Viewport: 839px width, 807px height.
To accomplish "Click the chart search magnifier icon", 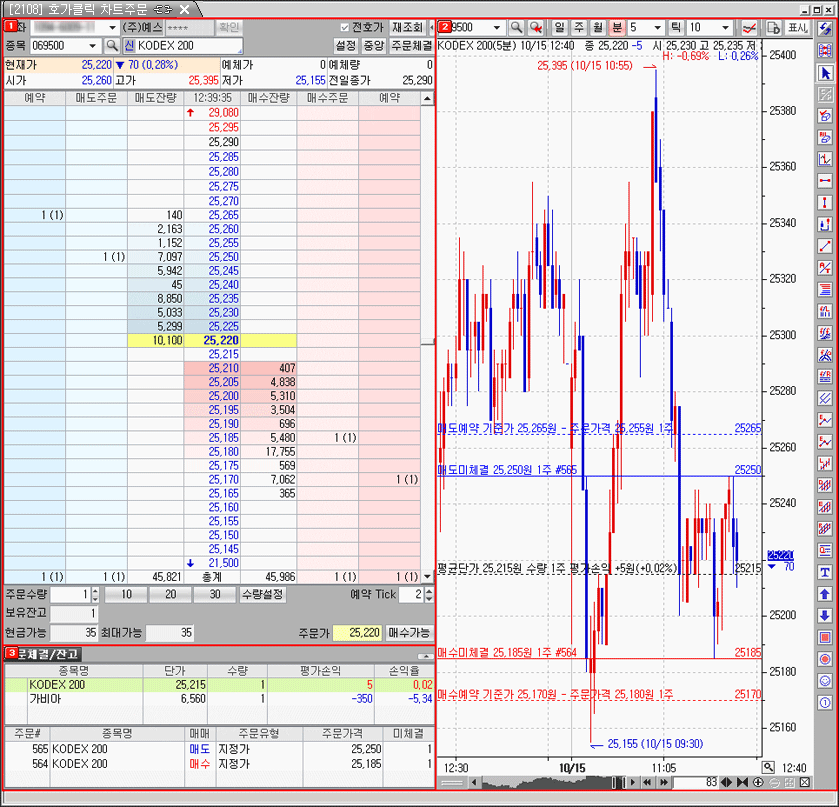I will 517,28.
